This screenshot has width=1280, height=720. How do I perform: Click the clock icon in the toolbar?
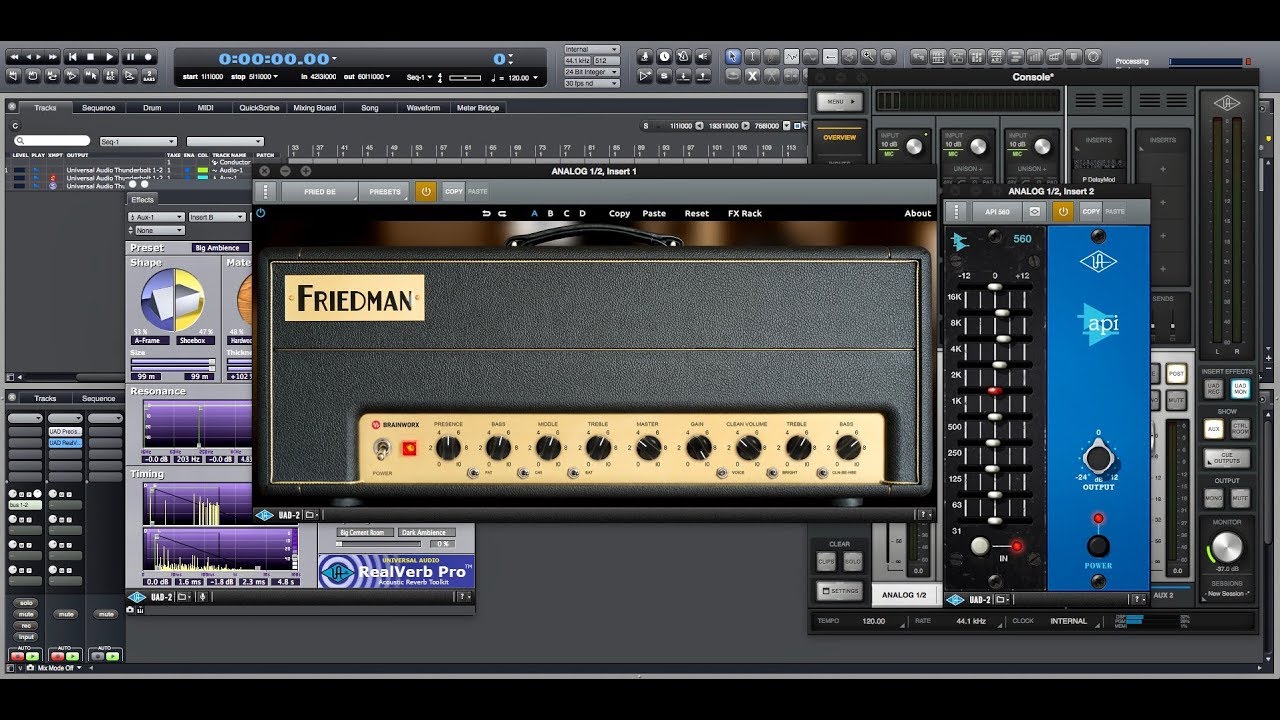[664, 56]
